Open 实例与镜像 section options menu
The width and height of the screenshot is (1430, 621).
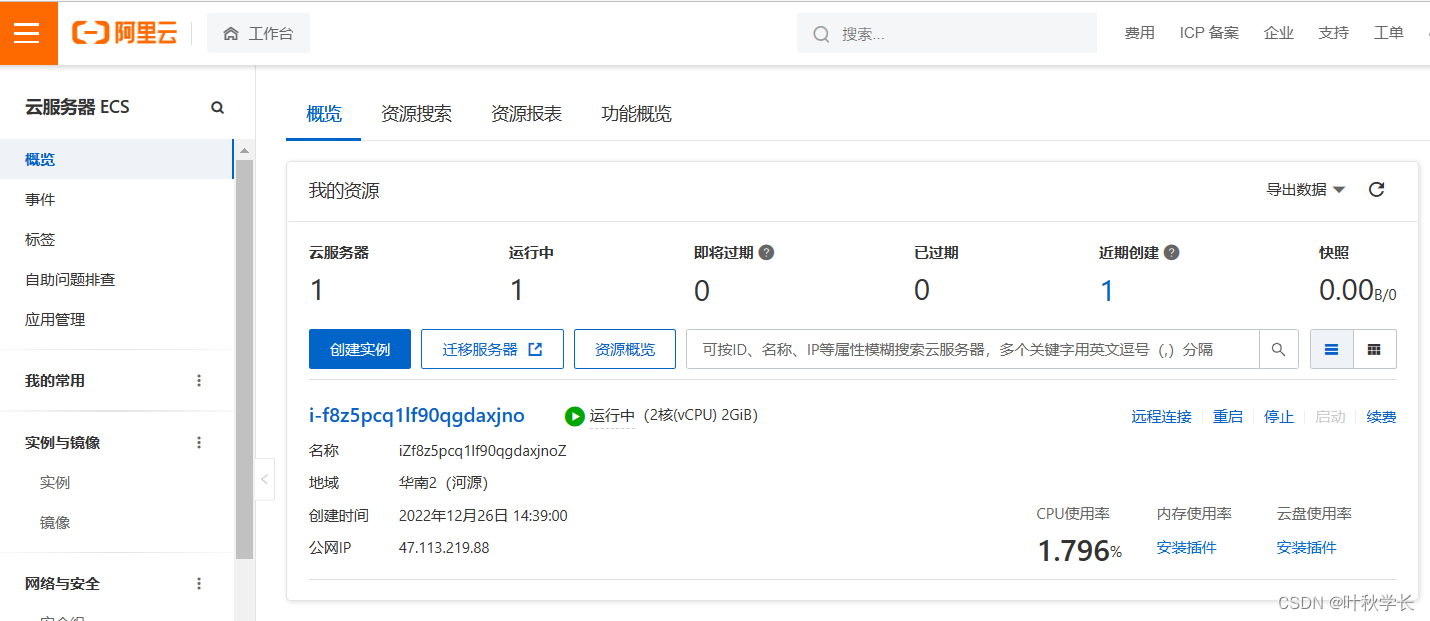tap(199, 443)
